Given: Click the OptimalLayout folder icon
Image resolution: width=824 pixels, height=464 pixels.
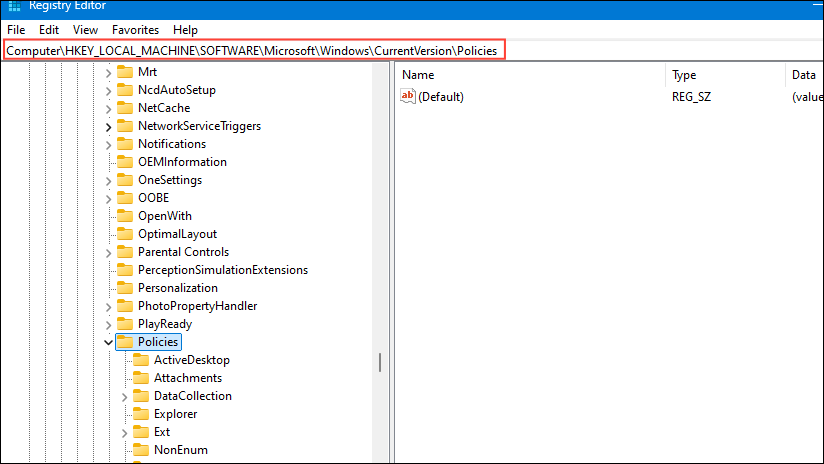Looking at the screenshot, I should pos(125,233).
